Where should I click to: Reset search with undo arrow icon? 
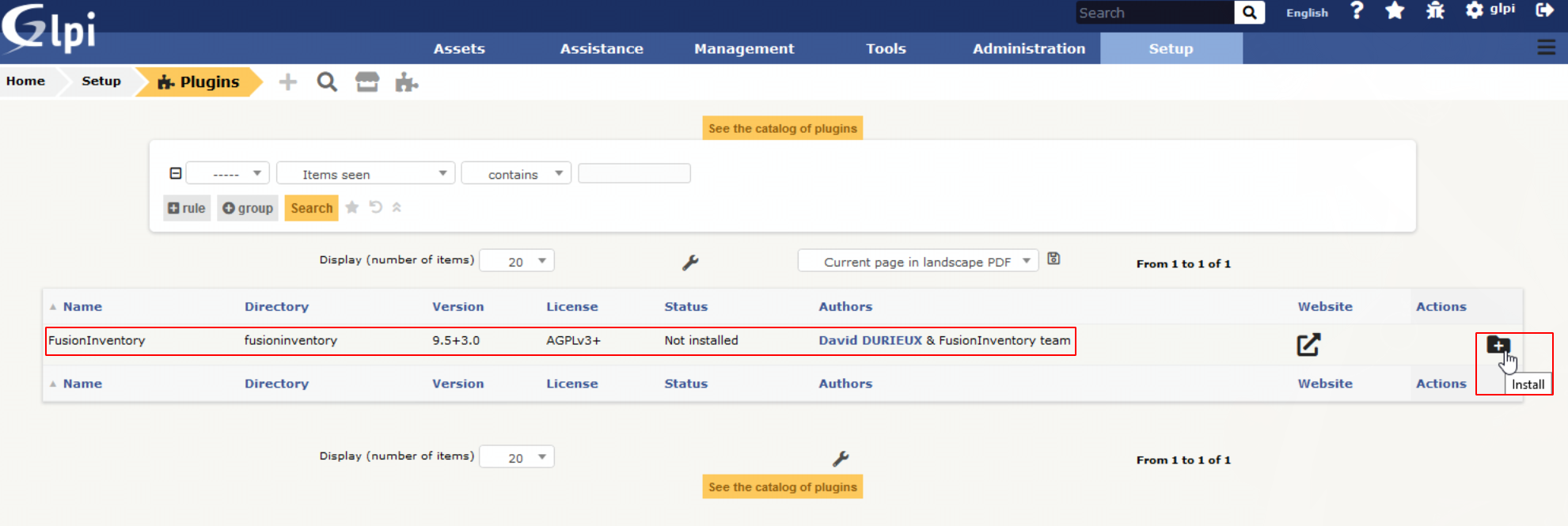tap(376, 207)
